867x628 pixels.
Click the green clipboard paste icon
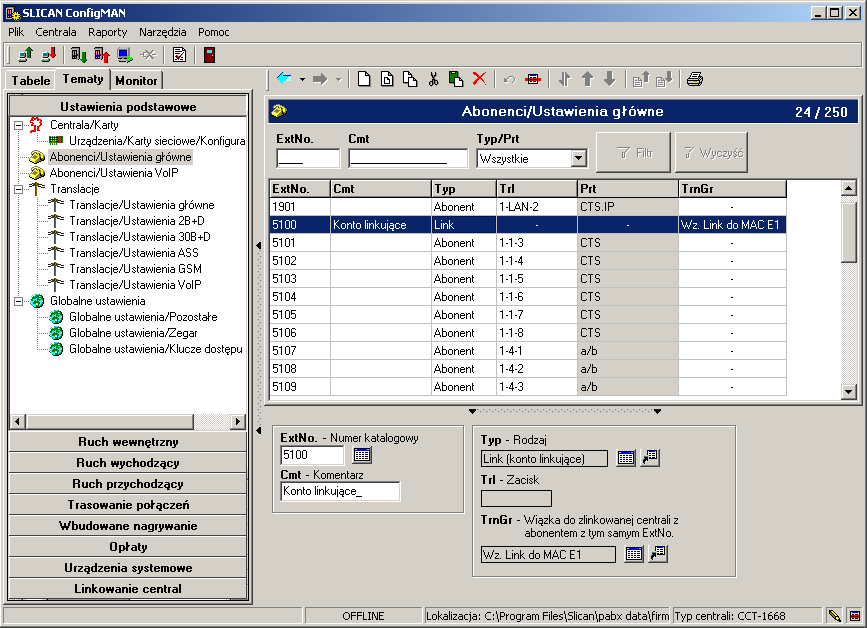click(456, 79)
